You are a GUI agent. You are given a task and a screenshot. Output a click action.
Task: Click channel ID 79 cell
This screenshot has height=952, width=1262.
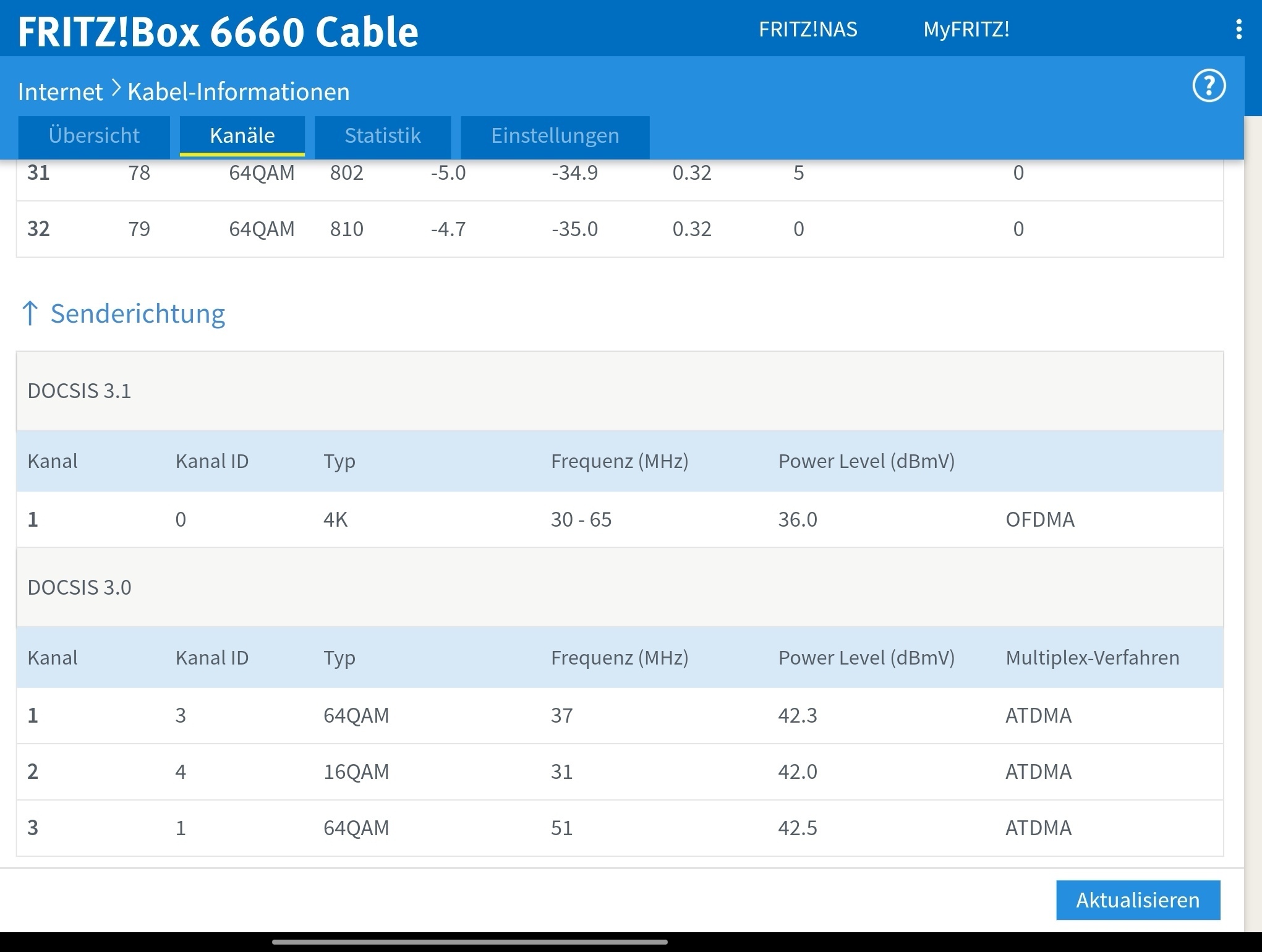[x=139, y=229]
